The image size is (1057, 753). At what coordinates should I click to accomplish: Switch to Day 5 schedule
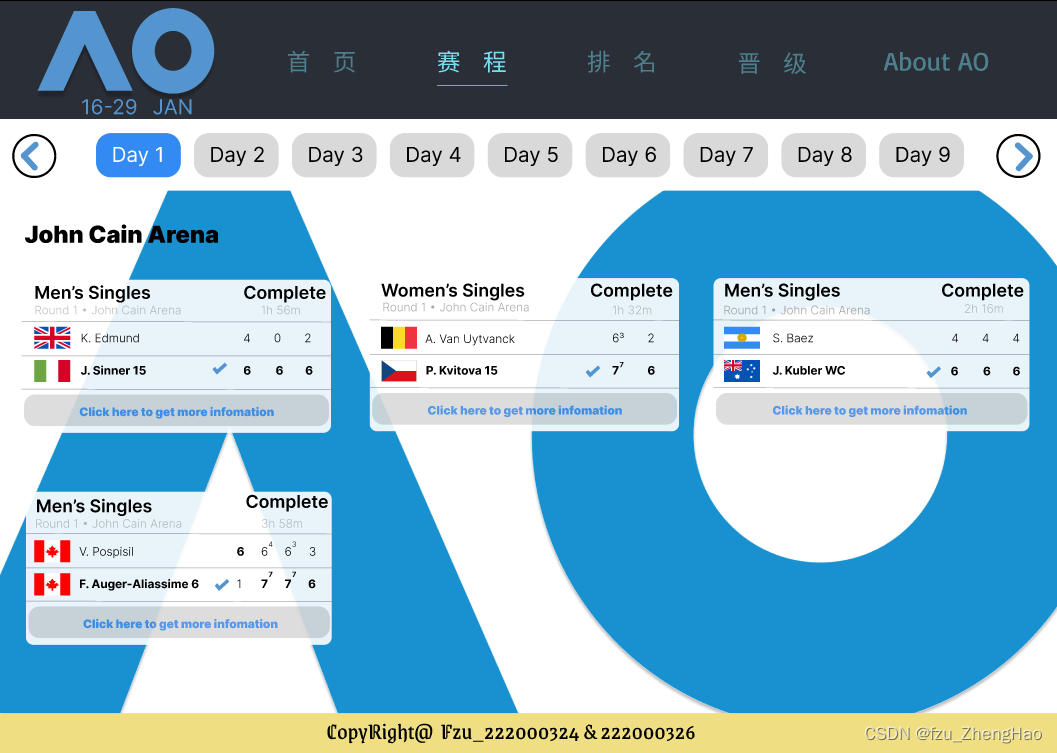point(530,155)
